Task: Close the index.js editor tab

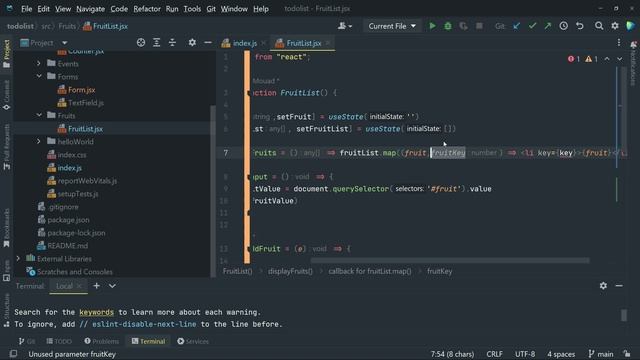Action: [264, 43]
